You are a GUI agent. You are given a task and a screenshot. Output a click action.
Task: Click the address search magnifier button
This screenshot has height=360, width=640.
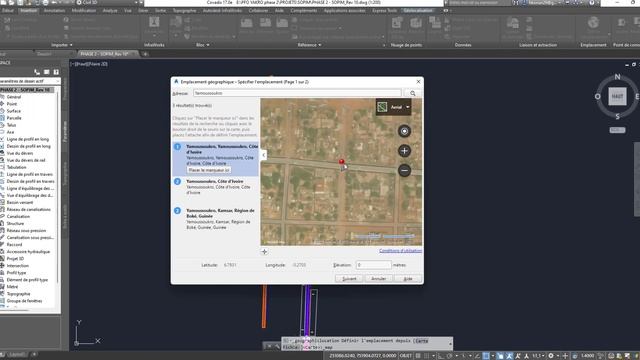[x=413, y=93]
